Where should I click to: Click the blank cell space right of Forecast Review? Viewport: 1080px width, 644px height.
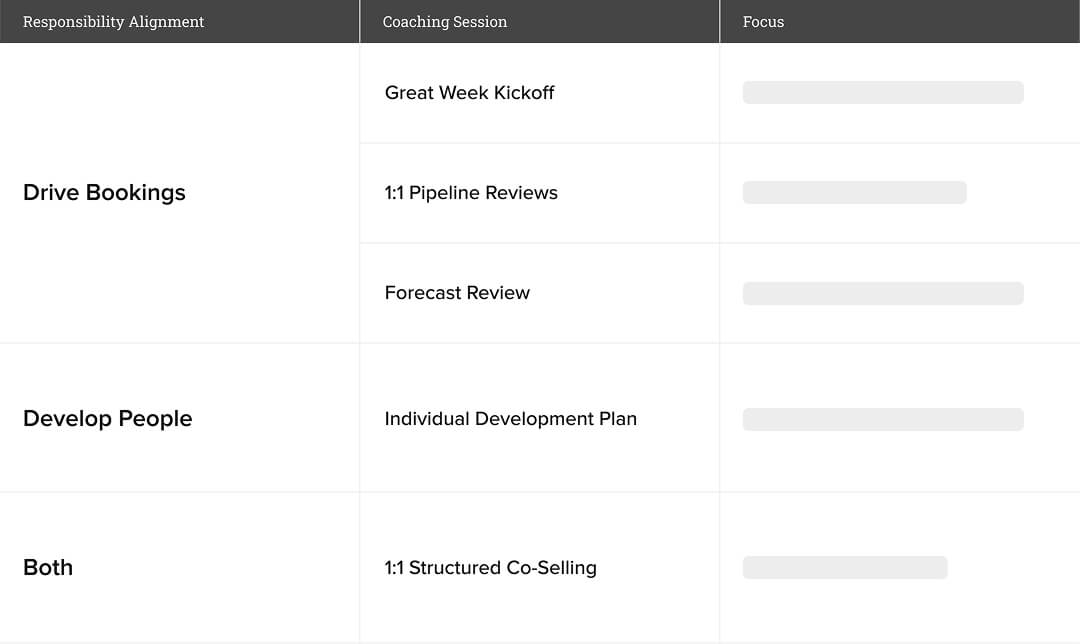point(623,293)
